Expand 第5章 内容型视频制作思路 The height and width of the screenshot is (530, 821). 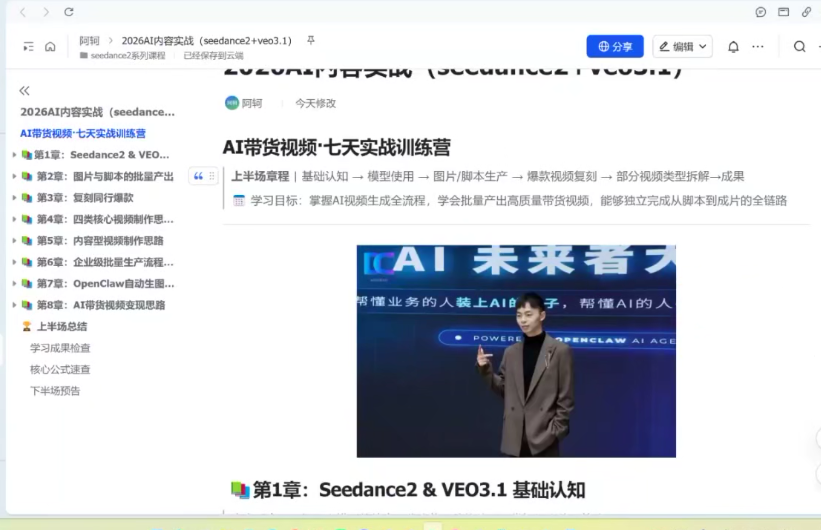tap(14, 240)
